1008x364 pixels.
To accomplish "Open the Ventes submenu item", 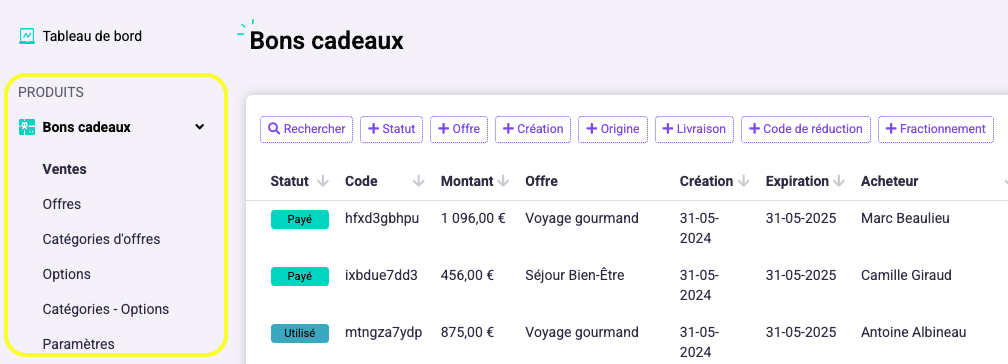I will (64, 169).
